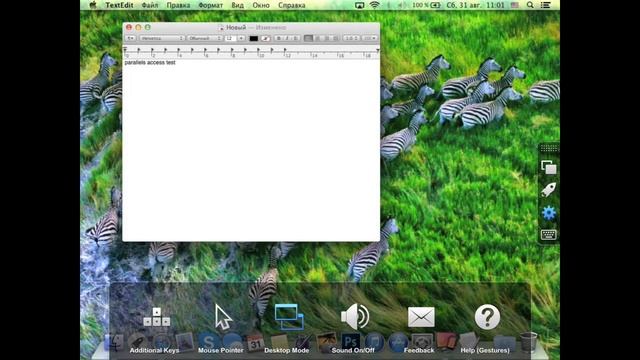Open Finder in the Dock
The height and width of the screenshot is (360, 640).
point(115,342)
